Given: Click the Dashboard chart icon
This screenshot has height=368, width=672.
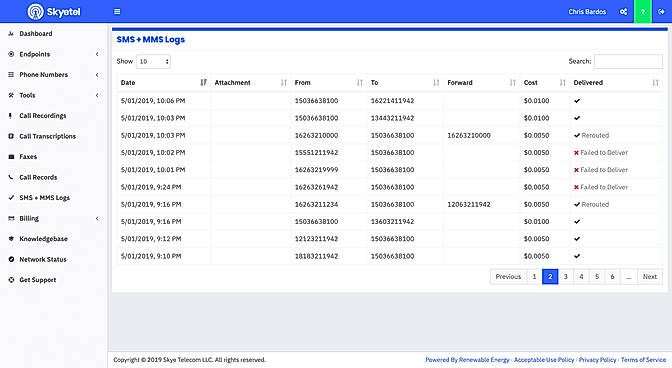Looking at the screenshot, I should pyautogui.click(x=11, y=33).
